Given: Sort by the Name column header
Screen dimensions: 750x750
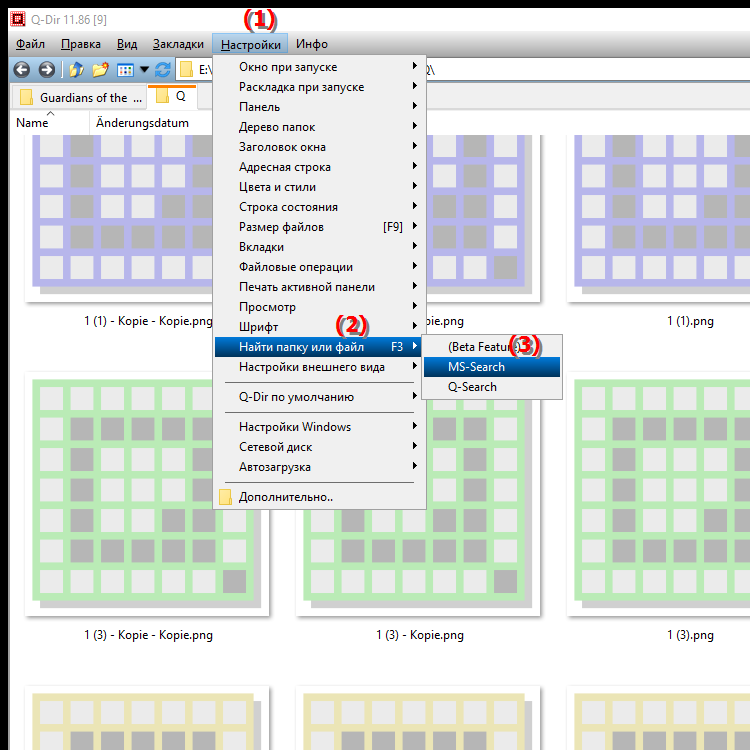Looking at the screenshot, I should (x=49, y=123).
